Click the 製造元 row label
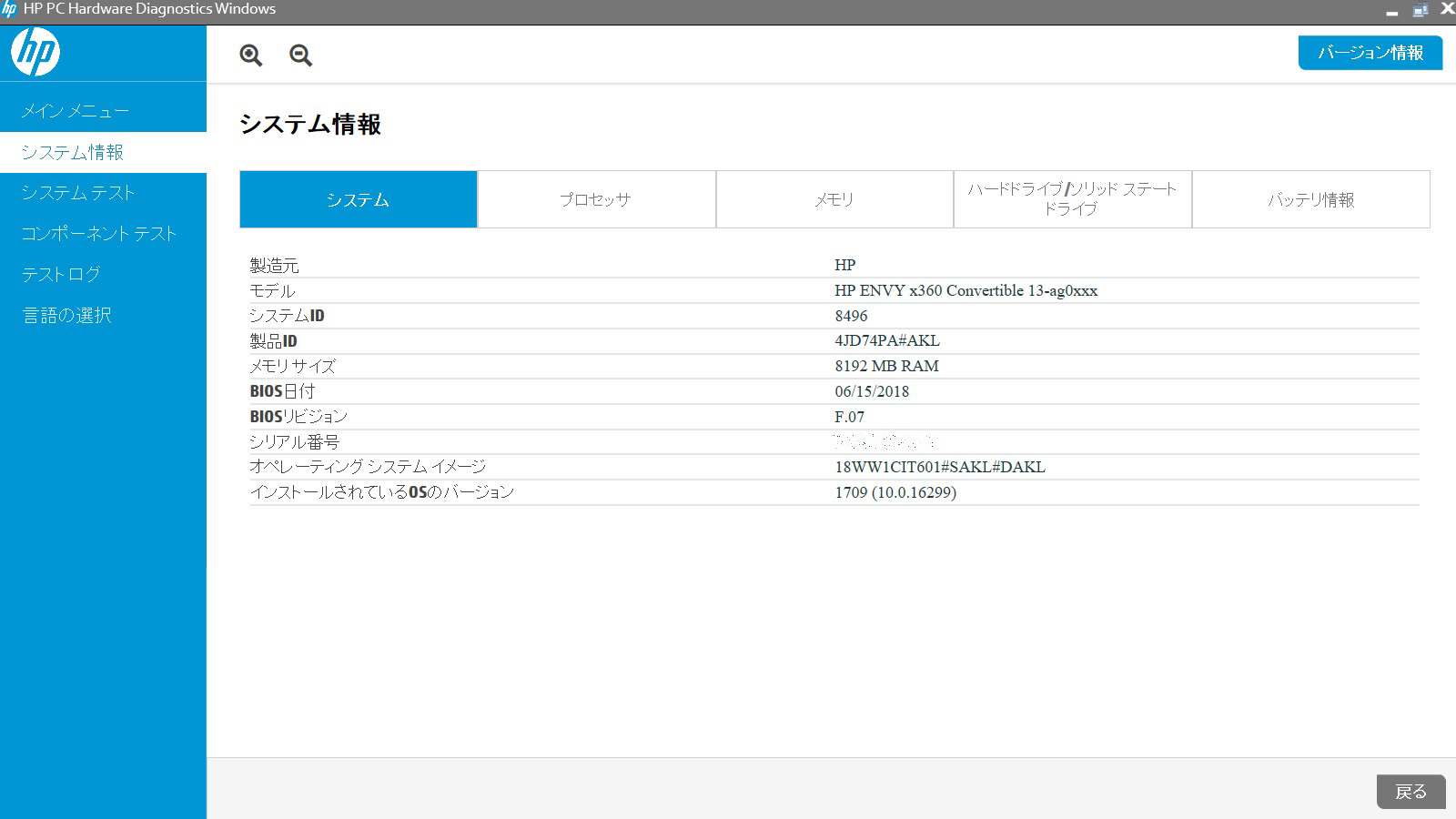 [274, 266]
